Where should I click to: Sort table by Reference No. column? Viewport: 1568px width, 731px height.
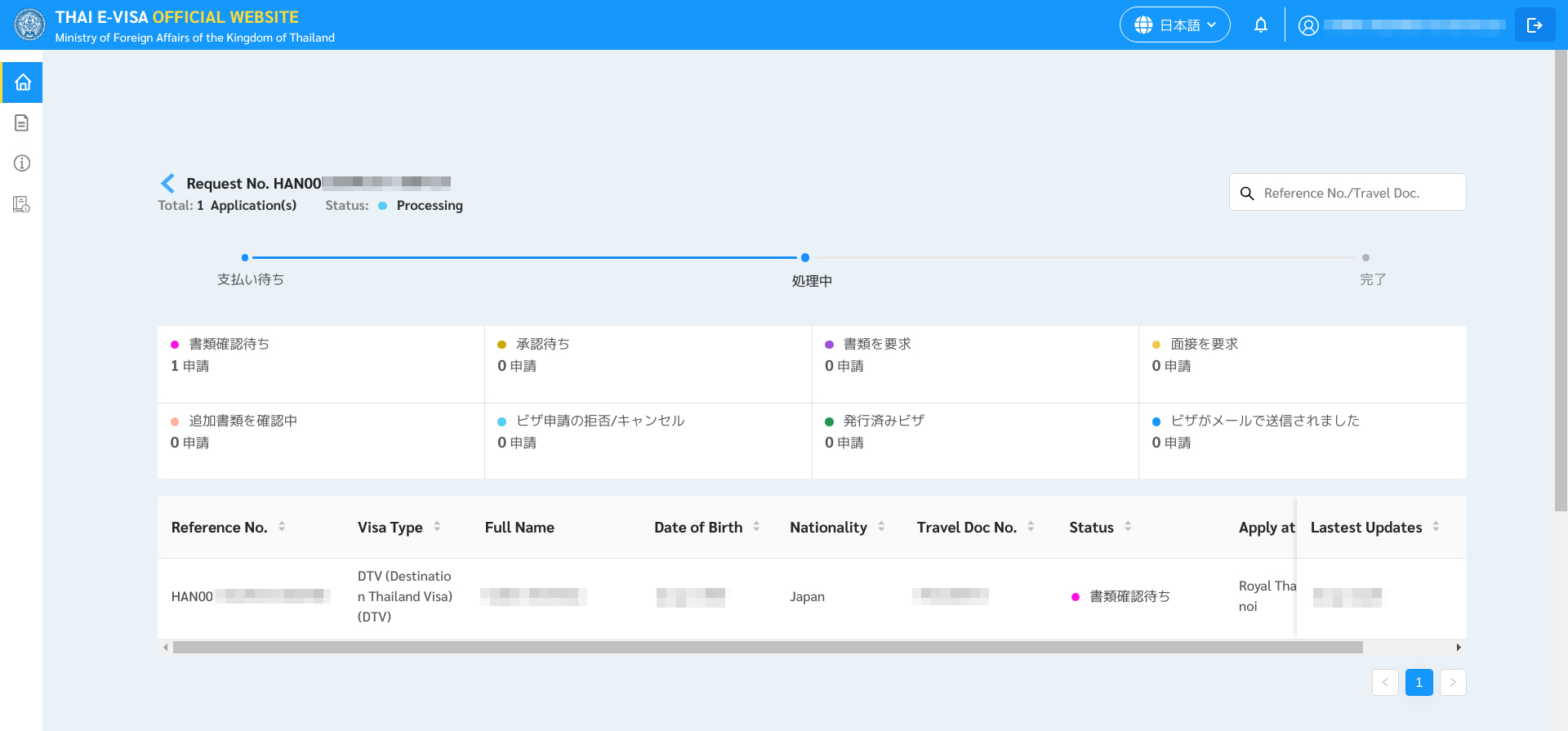[x=282, y=527]
